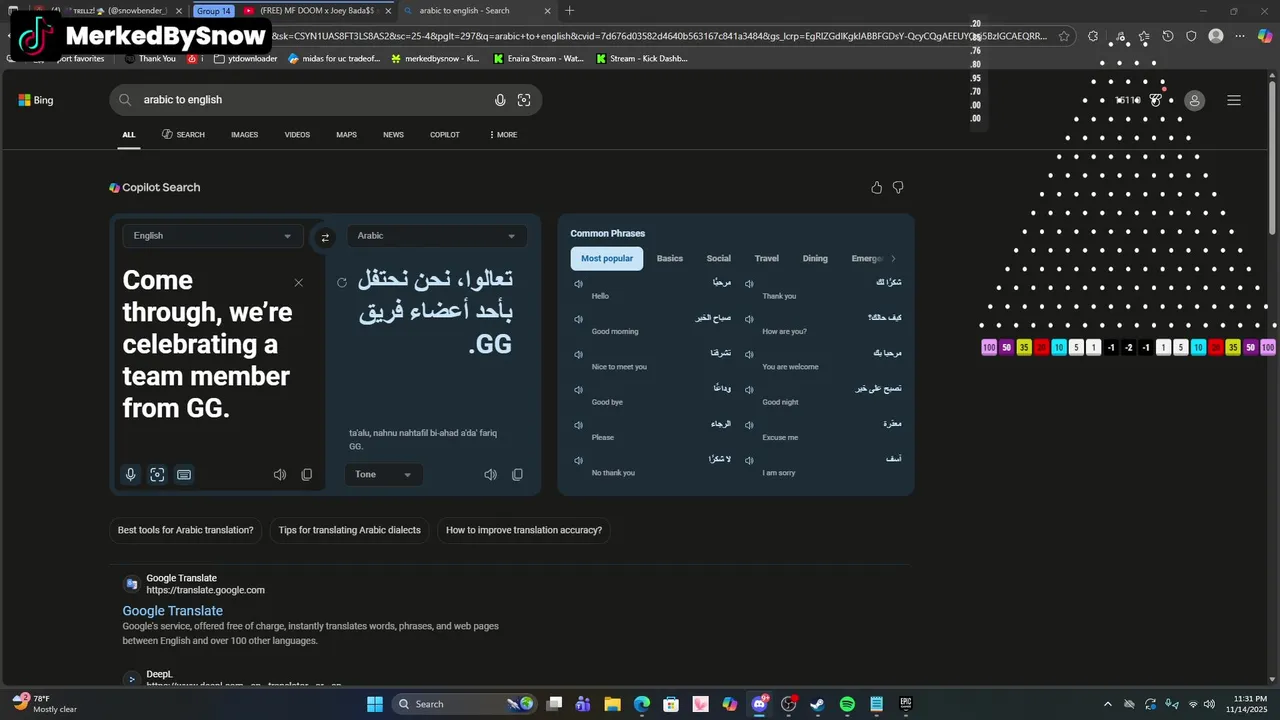Image resolution: width=1280 pixels, height=720 pixels.
Task: Select the Most popular phrases tab
Action: 607,259
